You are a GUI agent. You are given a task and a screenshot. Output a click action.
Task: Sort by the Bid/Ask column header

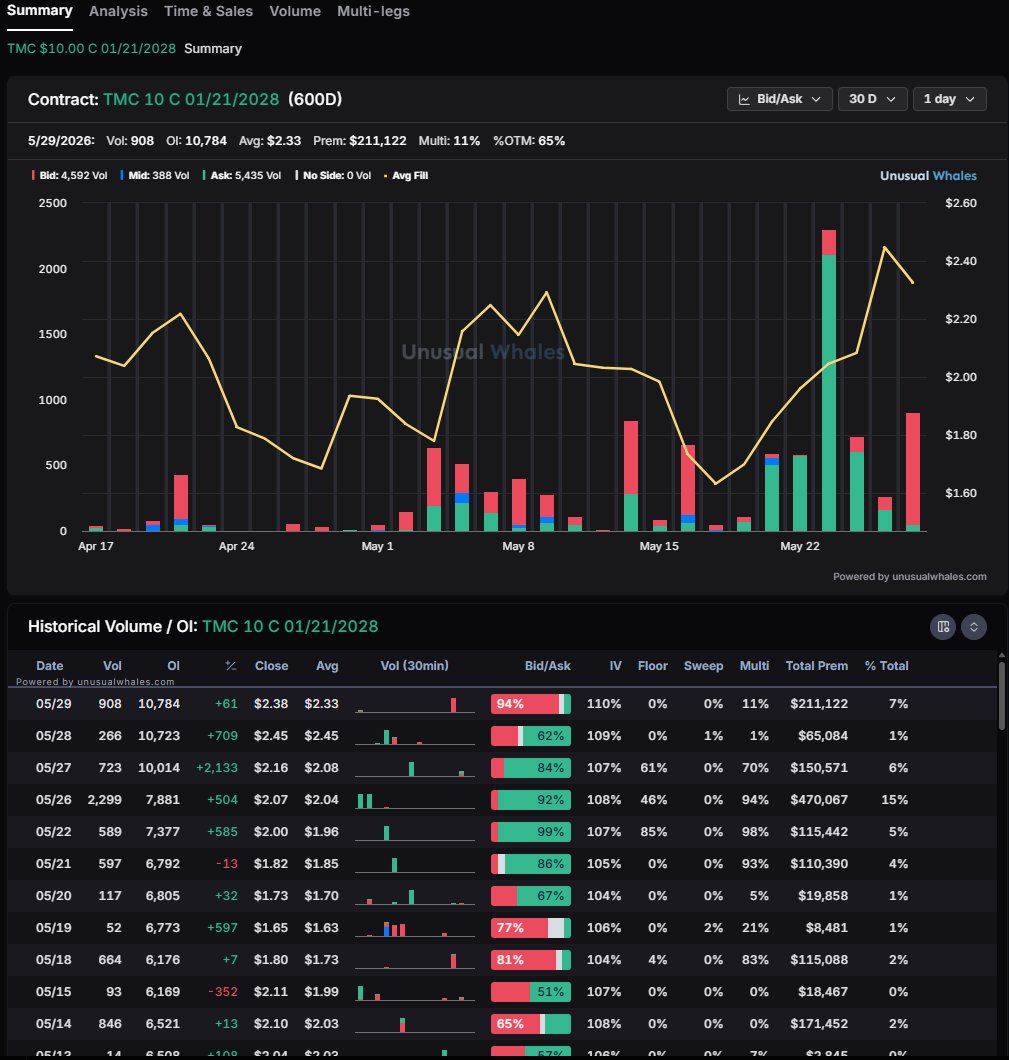(547, 666)
